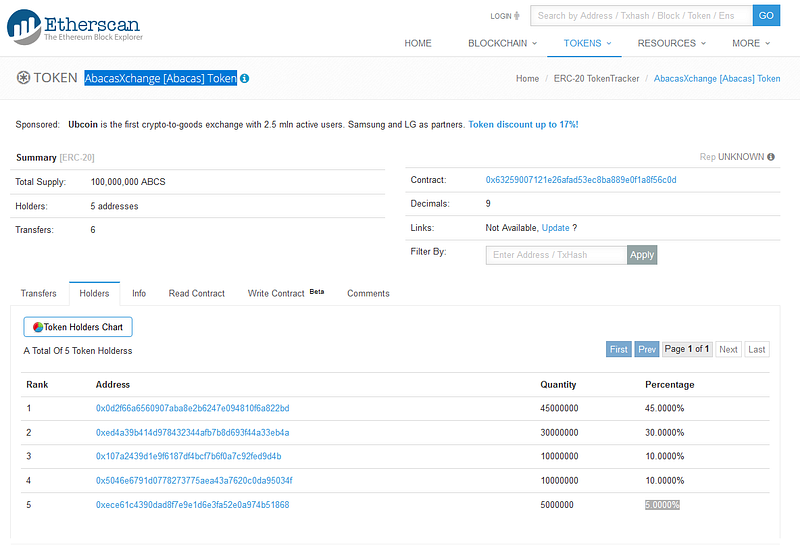Click the Apply filter button
Screen dimensions: 800x549
pyautogui.click(x=642, y=255)
